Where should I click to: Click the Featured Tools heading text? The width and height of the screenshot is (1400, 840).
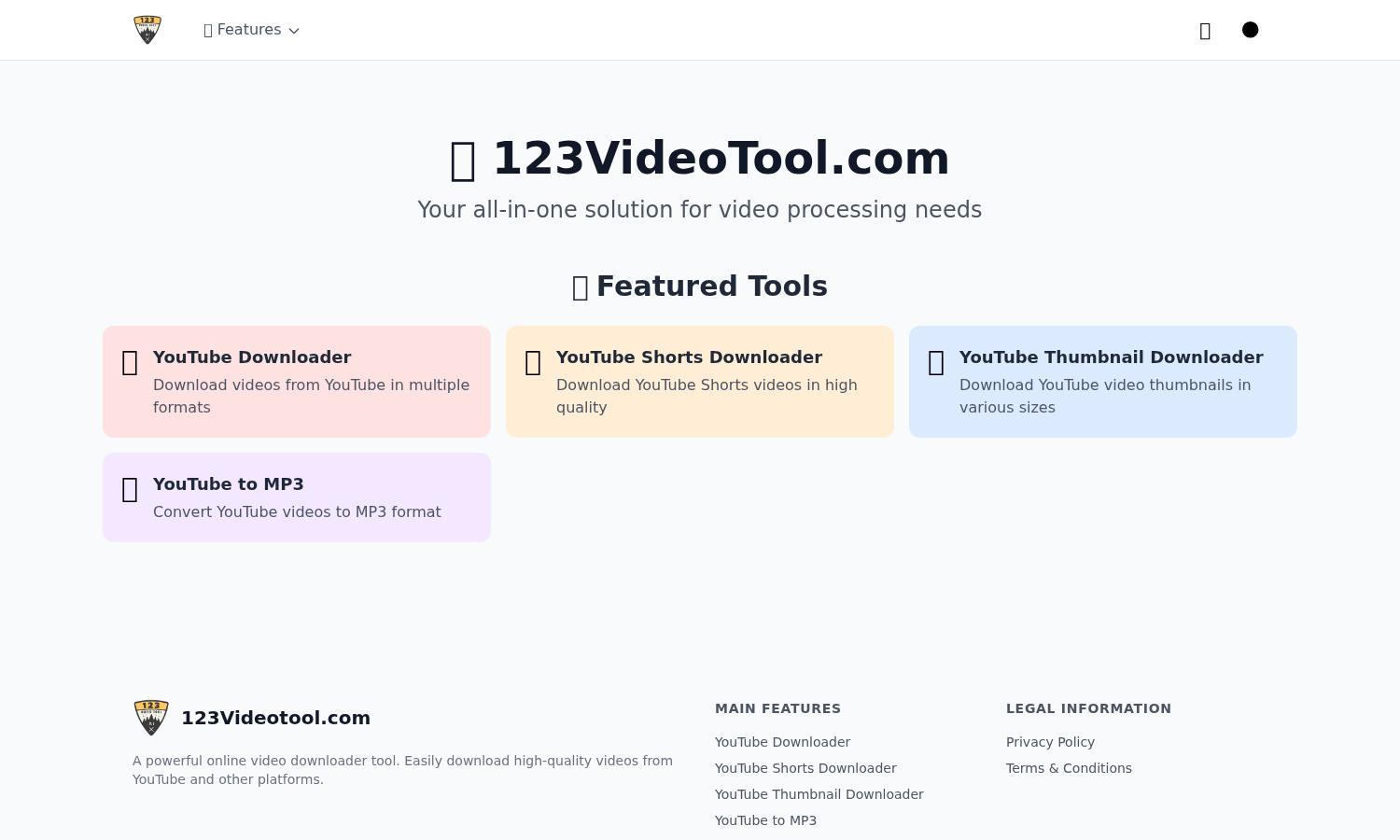coord(712,287)
